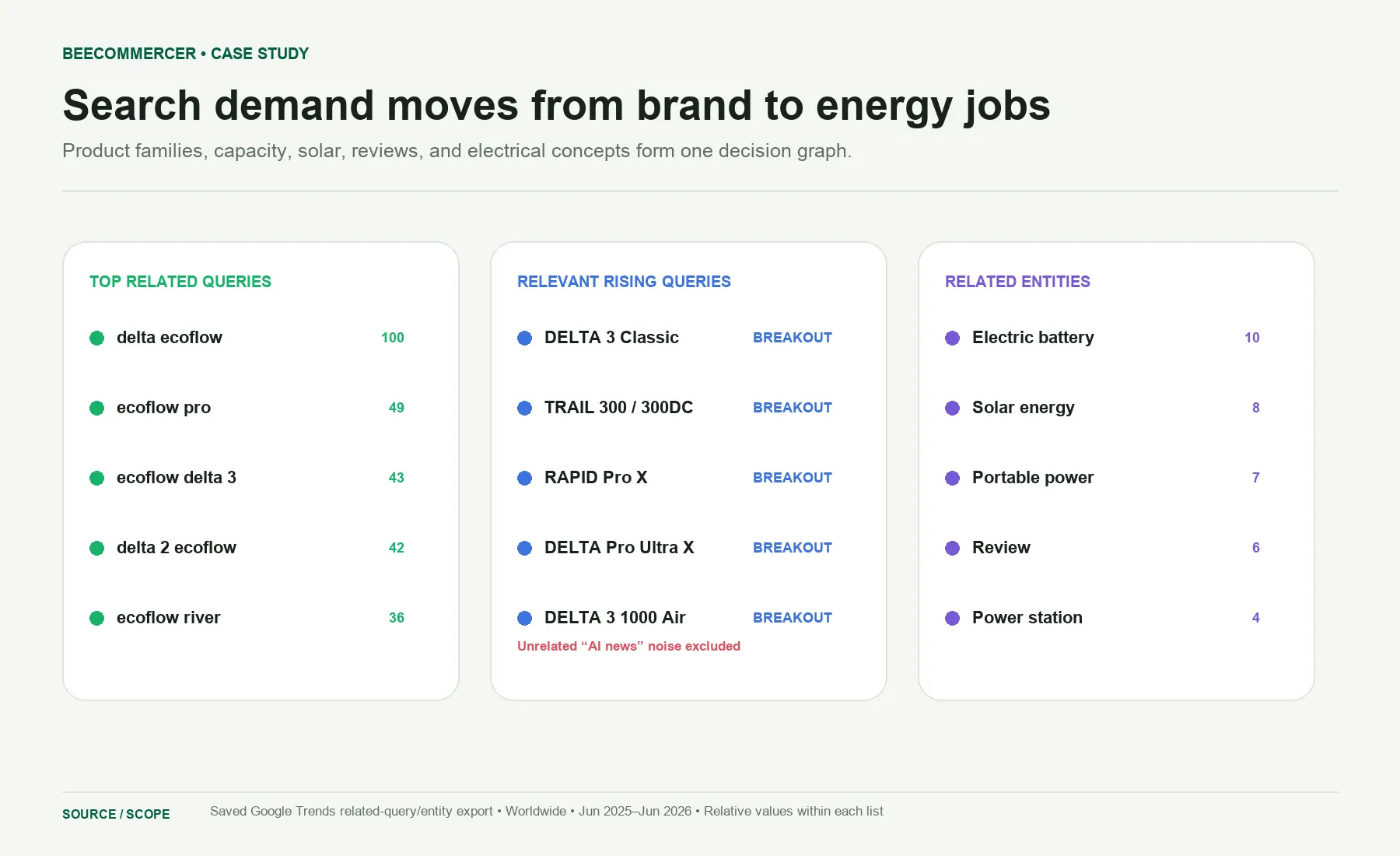The image size is (1400, 856).
Task: Click the "RELATED ENTITIES" card heading
Action: click(x=1017, y=282)
